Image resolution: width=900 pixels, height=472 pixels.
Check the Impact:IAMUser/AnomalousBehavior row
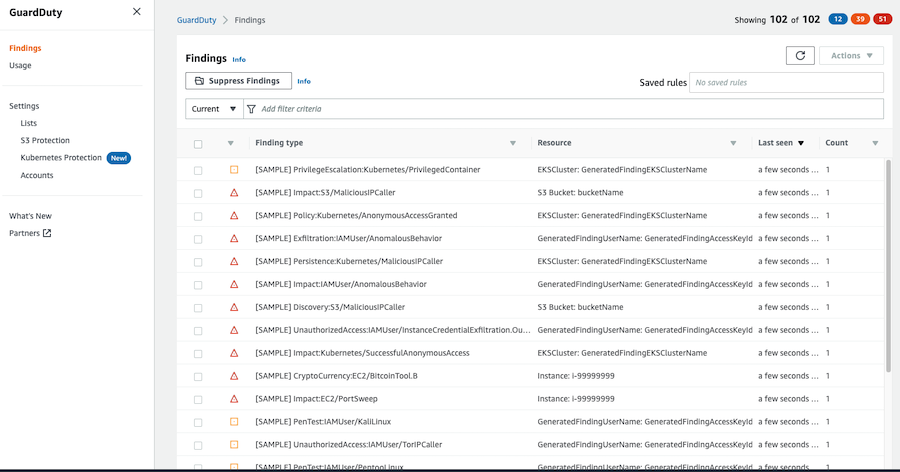coord(198,285)
